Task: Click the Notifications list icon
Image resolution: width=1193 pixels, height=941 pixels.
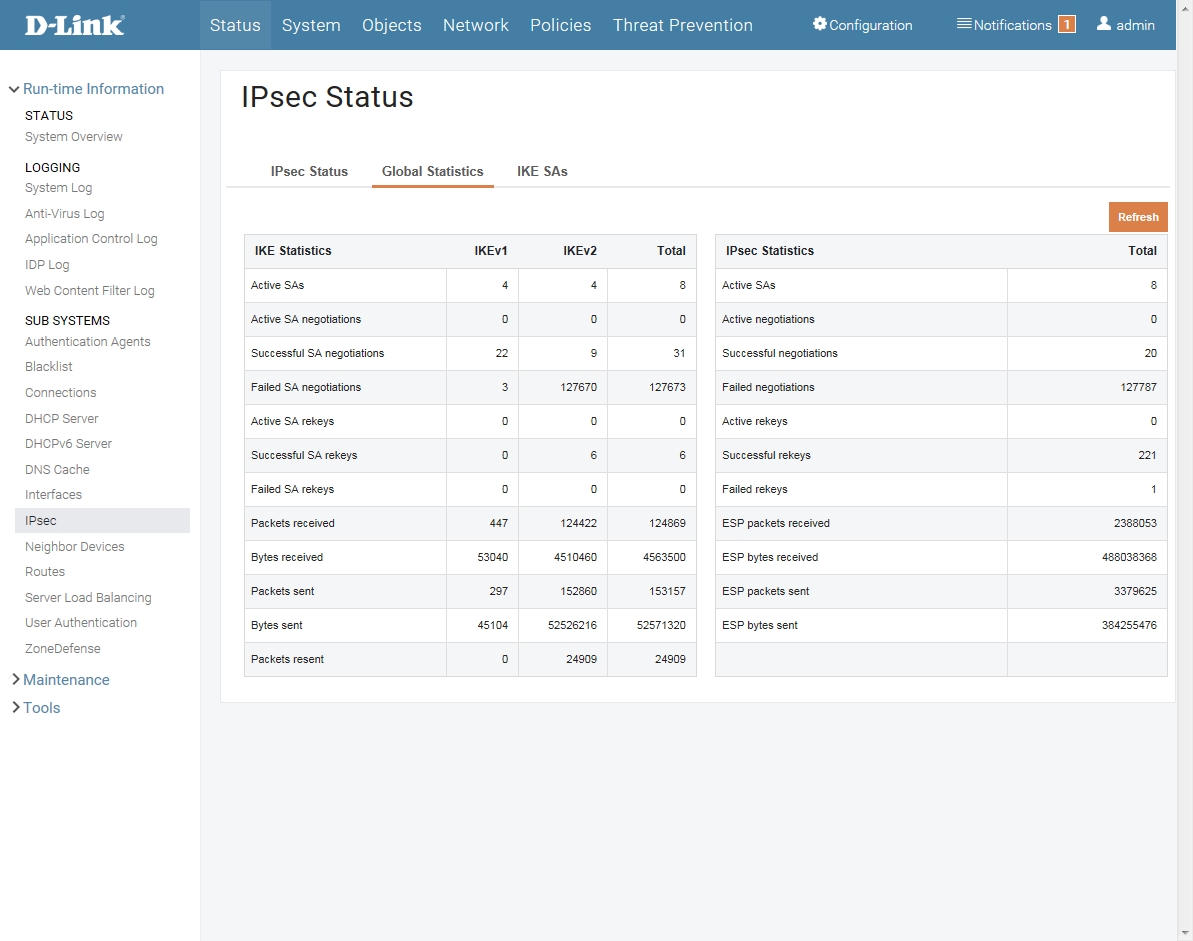Action: pyautogui.click(x=963, y=24)
